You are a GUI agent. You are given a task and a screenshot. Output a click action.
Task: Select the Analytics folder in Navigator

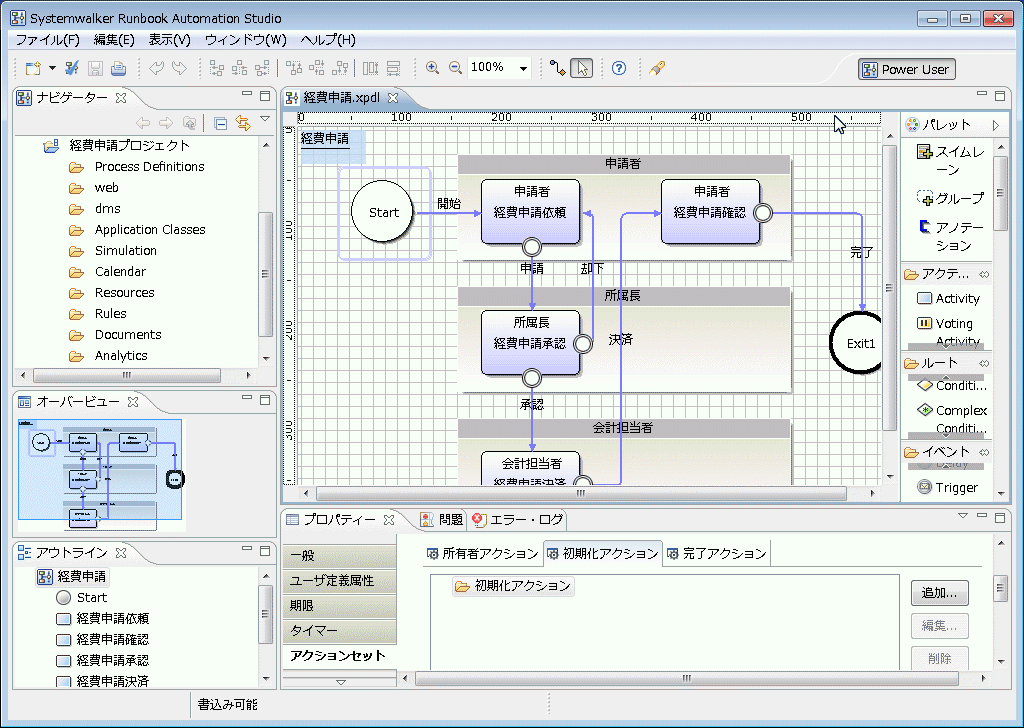point(121,355)
